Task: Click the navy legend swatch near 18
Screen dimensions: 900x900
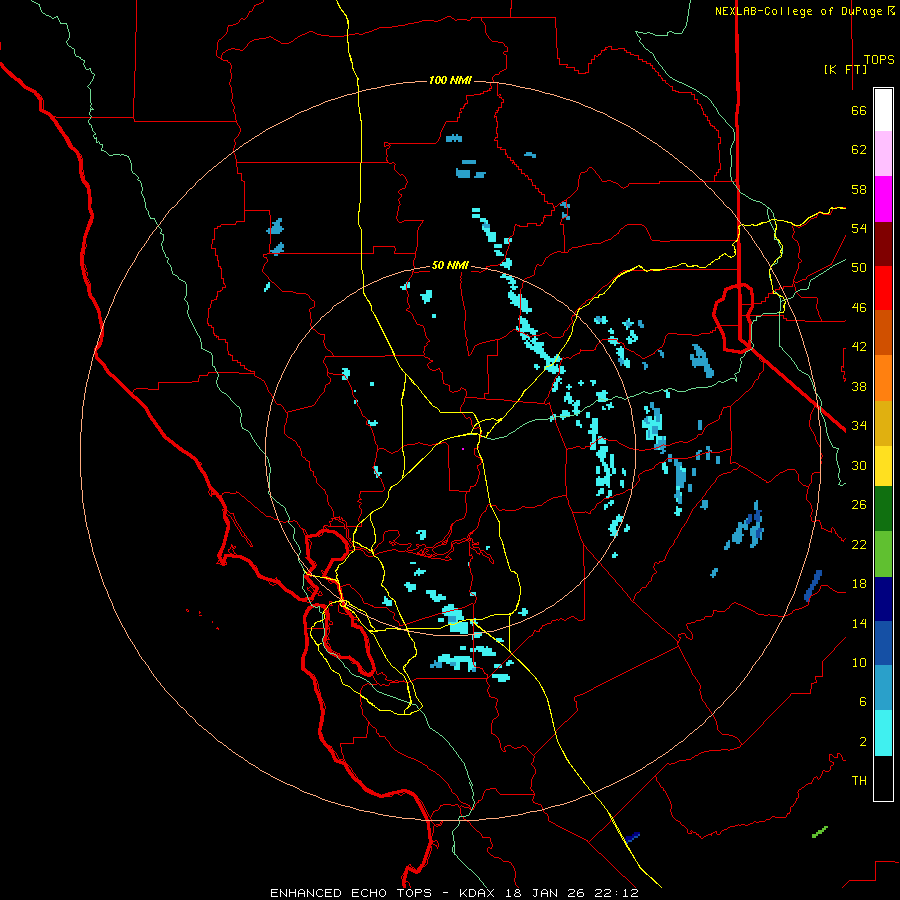Action: click(x=883, y=599)
